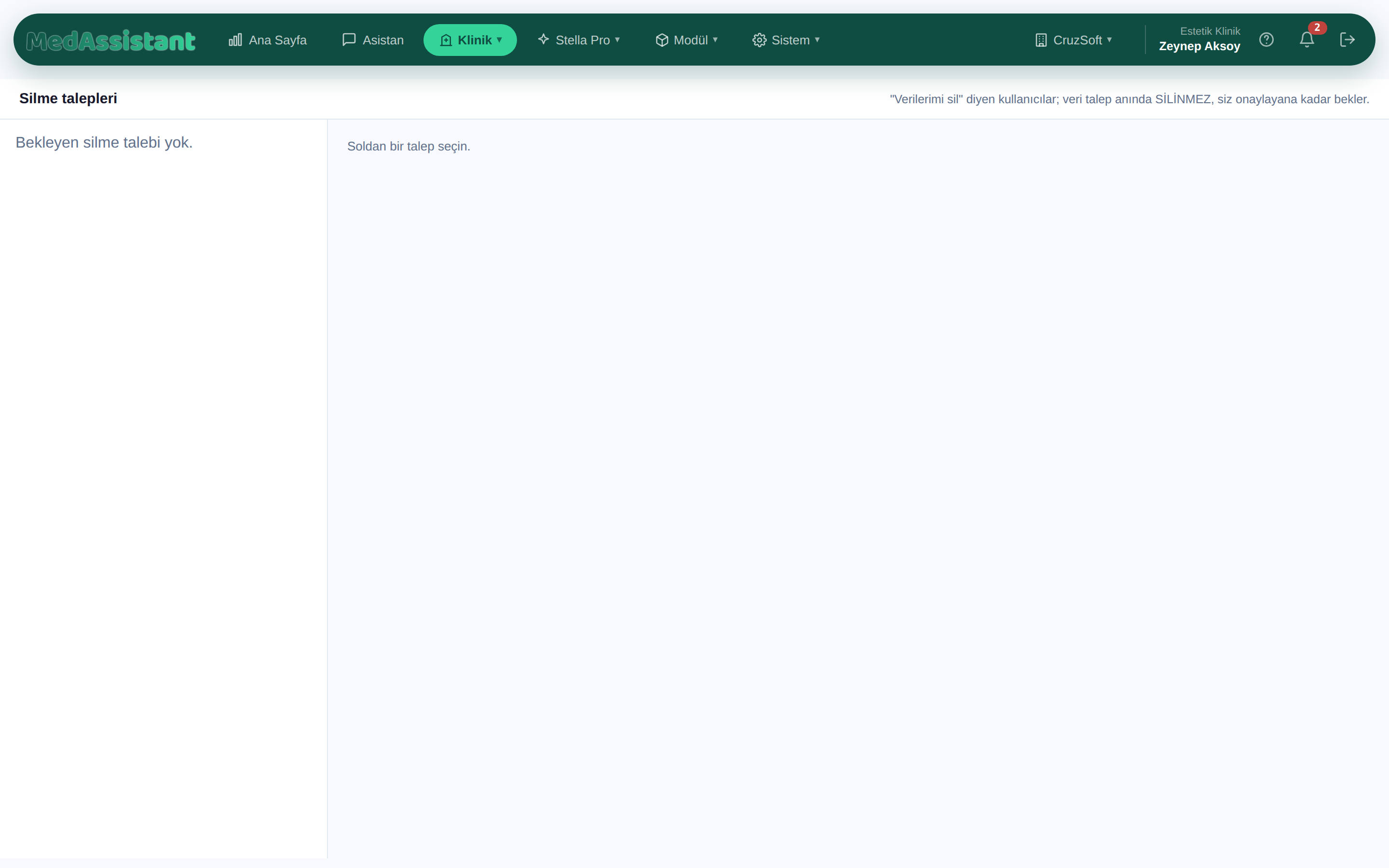Expand the Modül dropdown arrow
The image size is (1389, 868).
click(x=715, y=40)
